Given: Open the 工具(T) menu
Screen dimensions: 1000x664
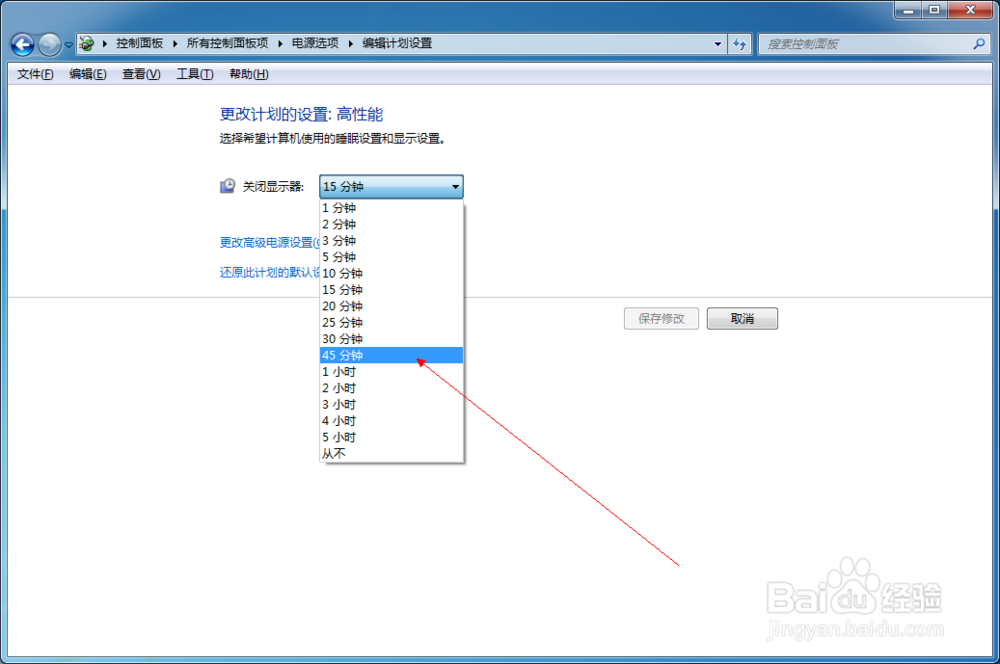Looking at the screenshot, I should click(195, 74).
